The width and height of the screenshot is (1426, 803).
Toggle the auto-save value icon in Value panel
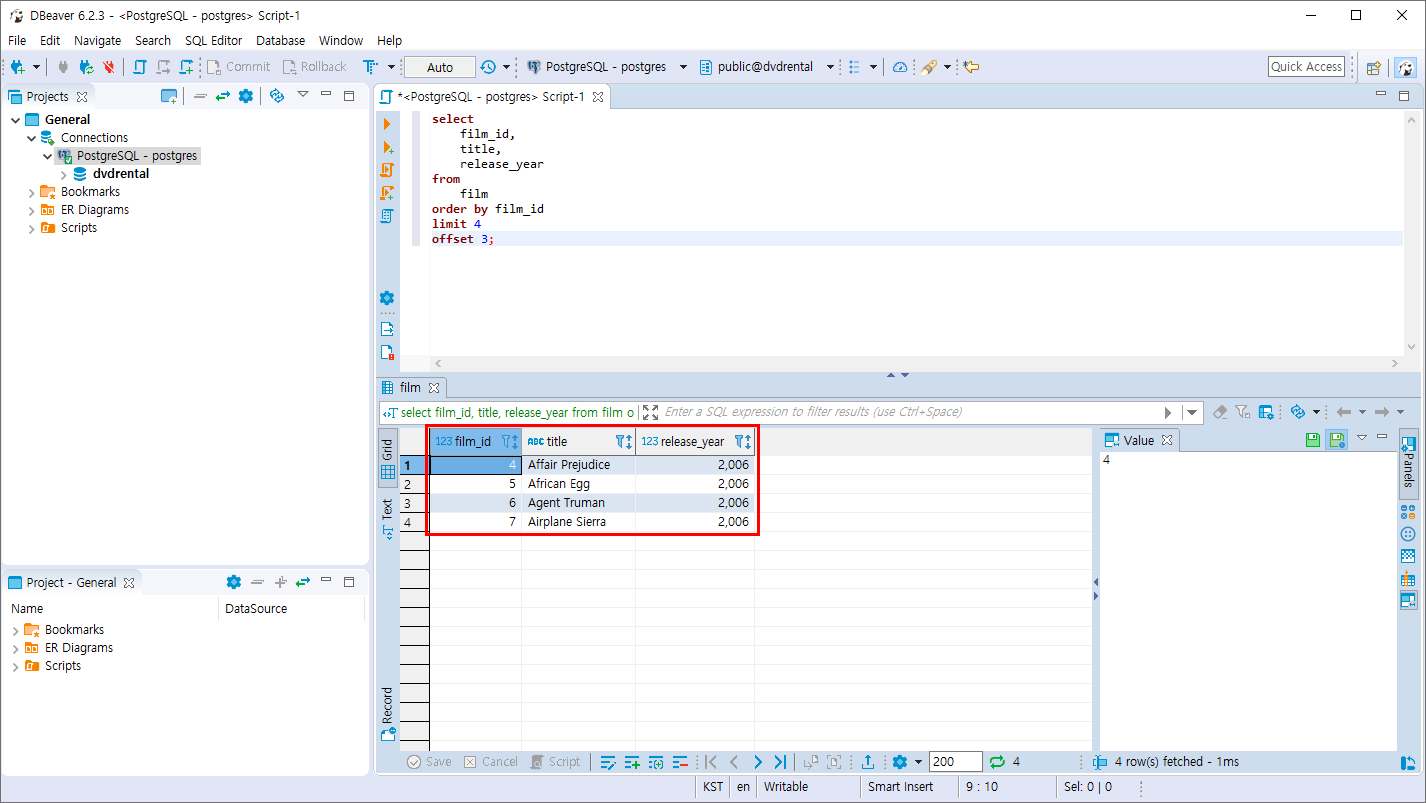[1336, 439]
